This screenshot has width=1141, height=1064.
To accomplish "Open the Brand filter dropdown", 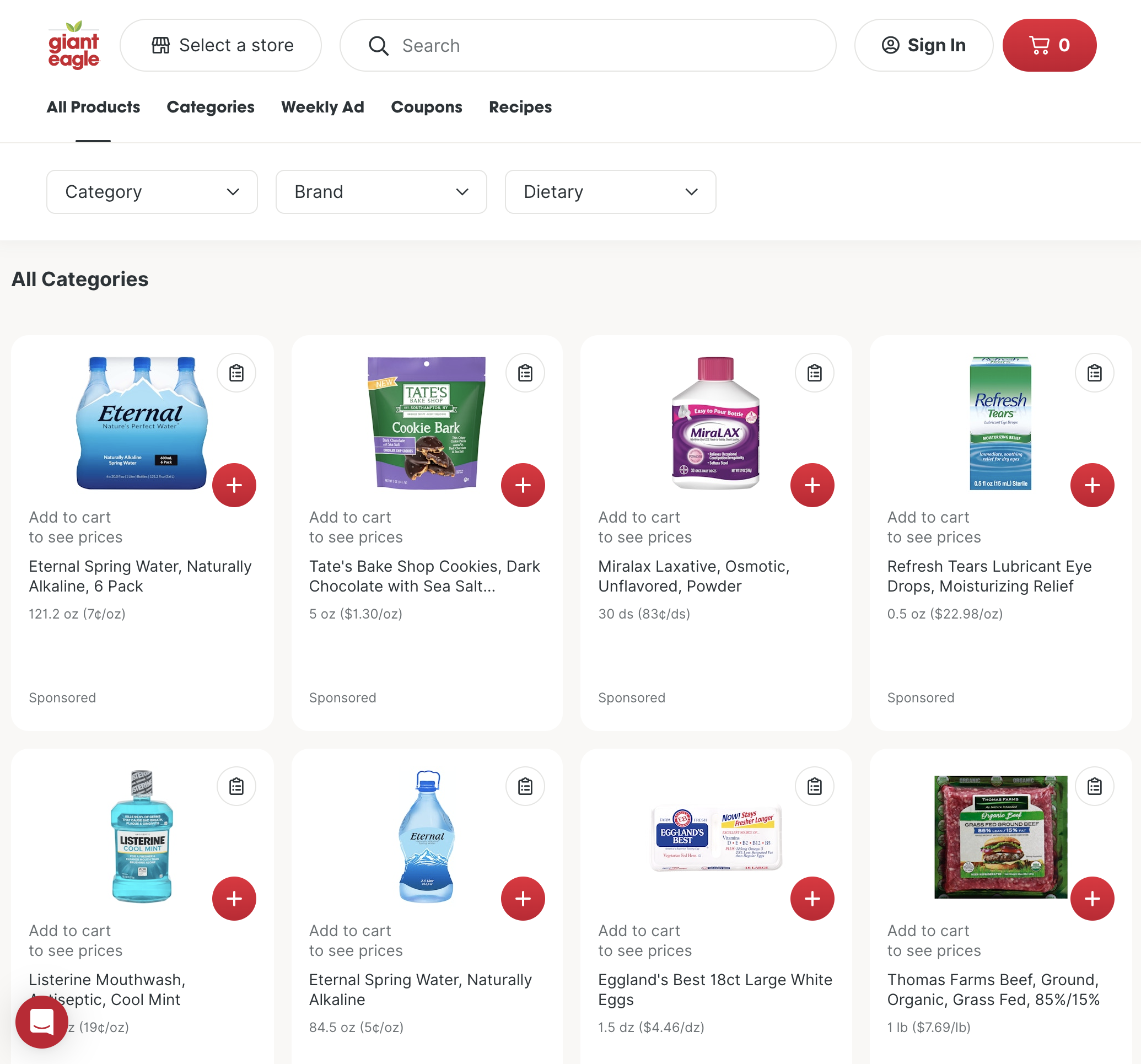I will 381,192.
